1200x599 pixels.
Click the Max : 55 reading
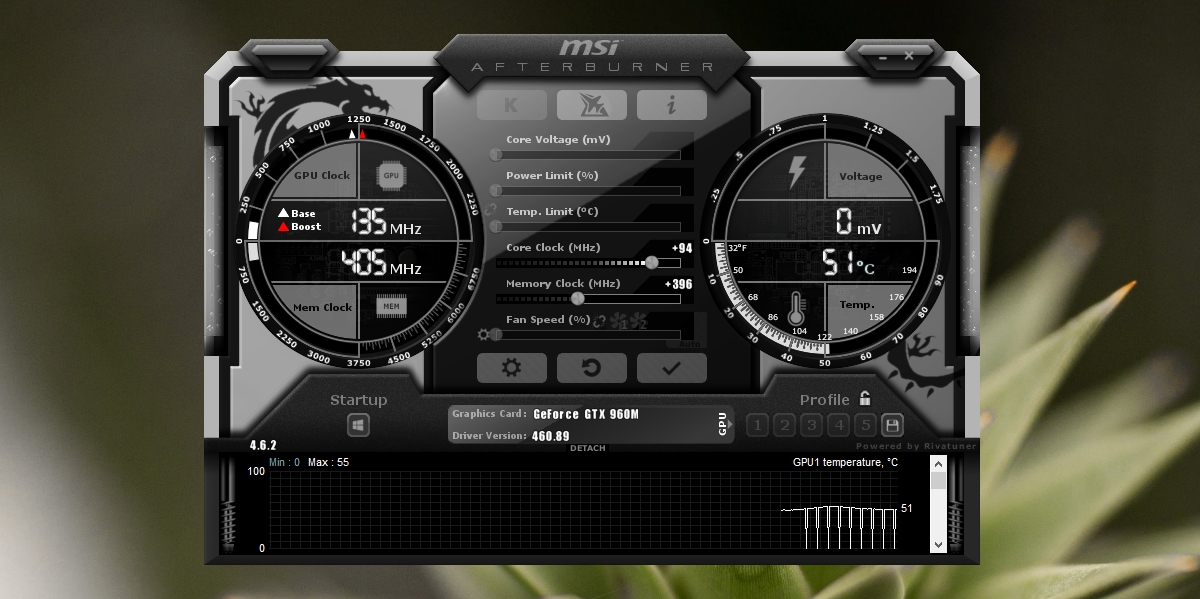pyautogui.click(x=328, y=463)
